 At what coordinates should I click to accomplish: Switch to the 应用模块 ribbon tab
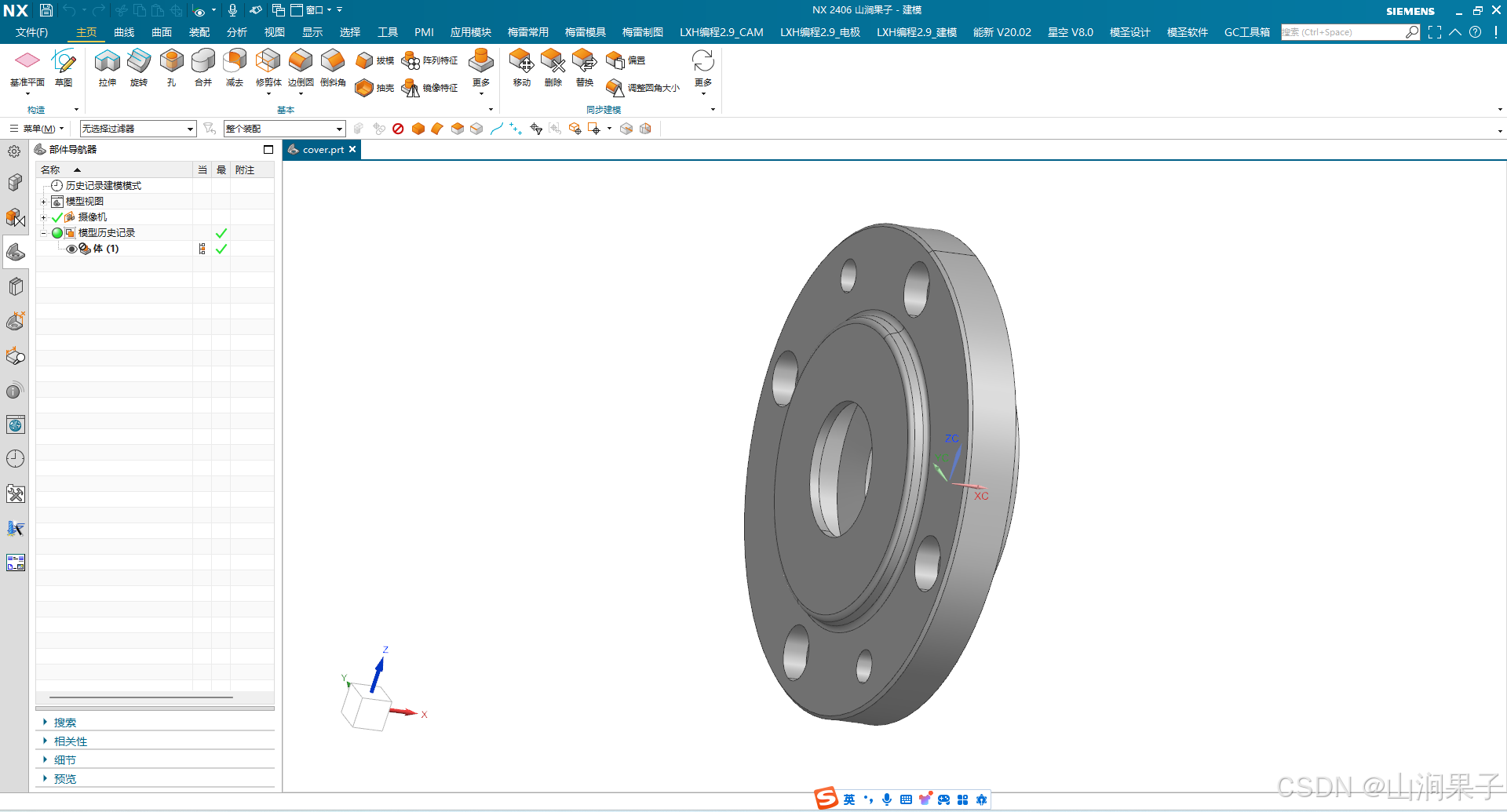coord(471,32)
